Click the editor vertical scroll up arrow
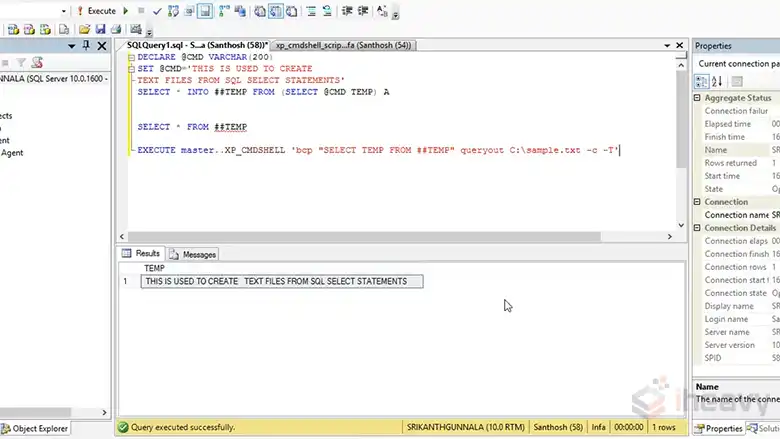Viewport: 780px width, 439px height. 681,65
